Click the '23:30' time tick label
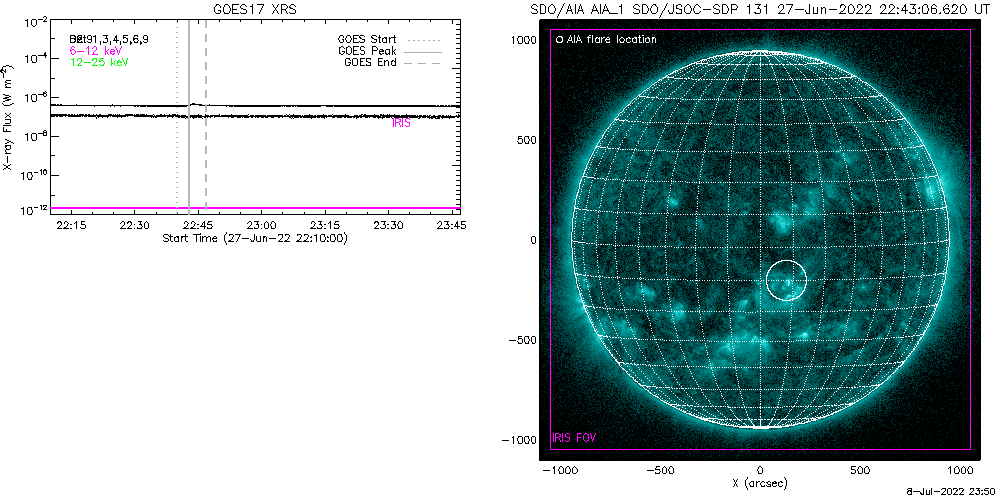 click(x=388, y=225)
